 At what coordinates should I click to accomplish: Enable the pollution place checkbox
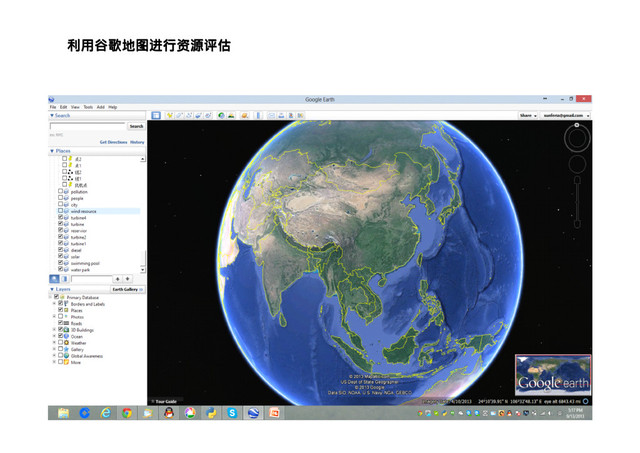tap(60, 191)
